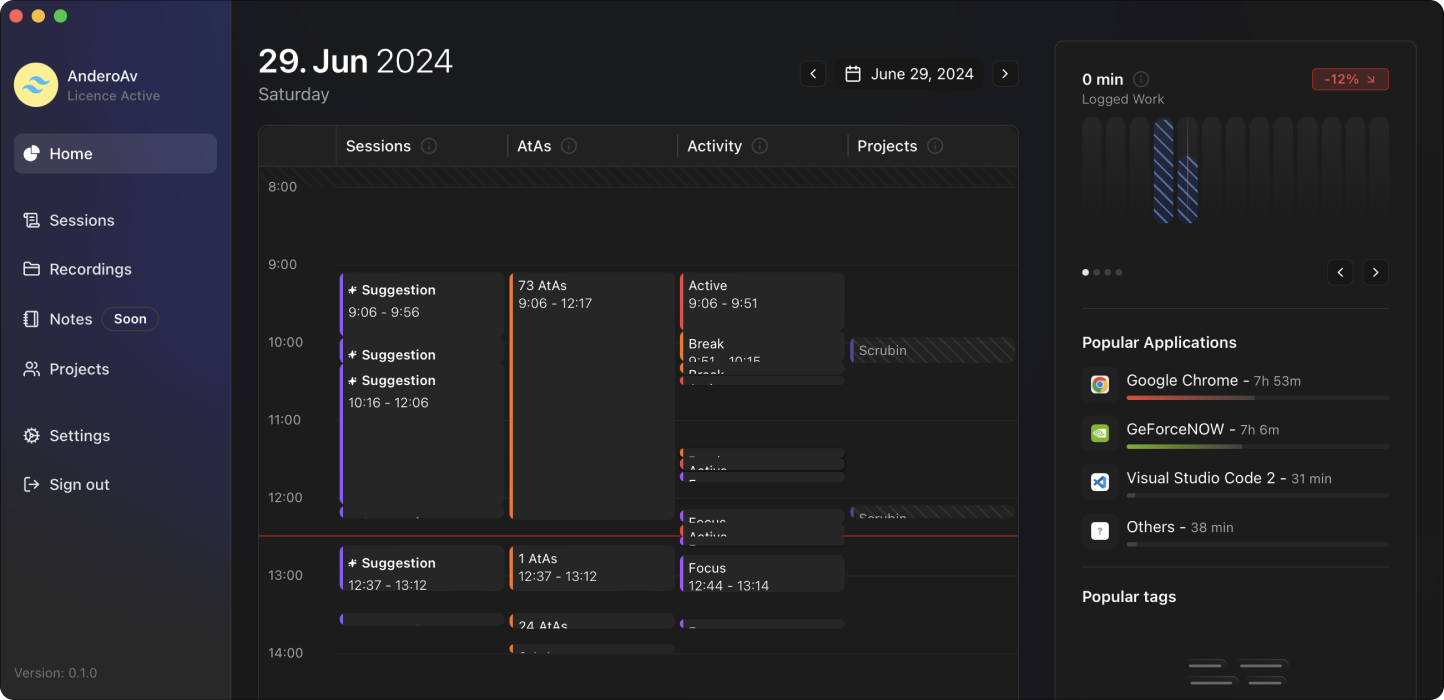Click info icon next to AtAs

coord(569,146)
